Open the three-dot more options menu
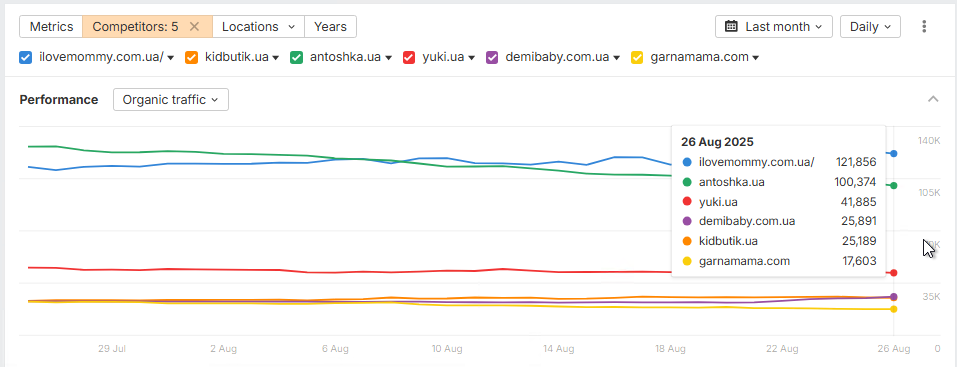This screenshot has width=957, height=367. coord(924,26)
